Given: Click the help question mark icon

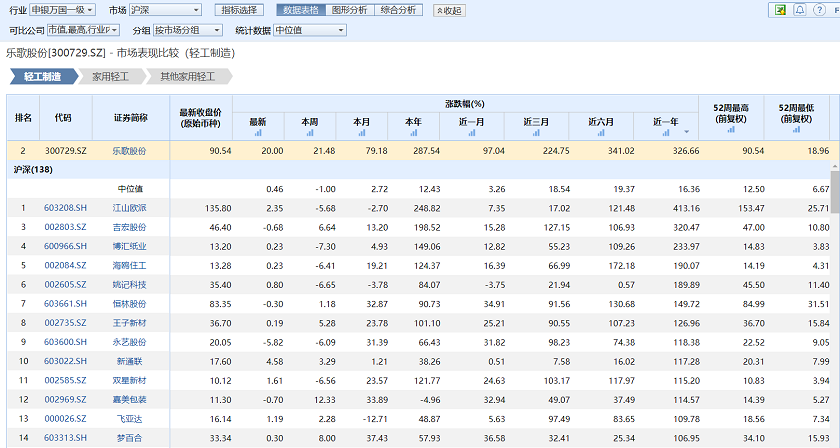Looking at the screenshot, I should 818,10.
